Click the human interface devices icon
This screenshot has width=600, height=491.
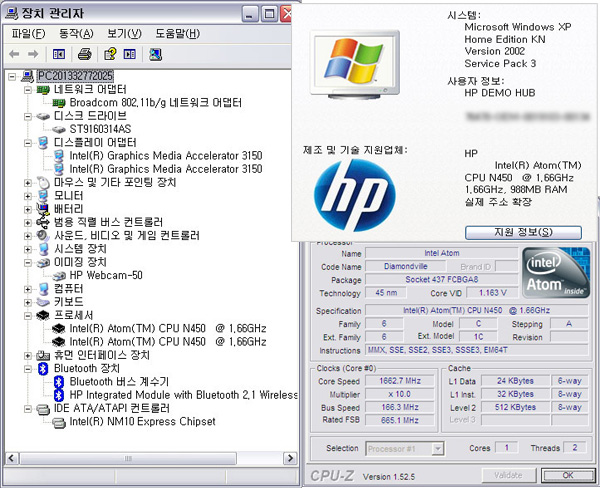click(43, 356)
